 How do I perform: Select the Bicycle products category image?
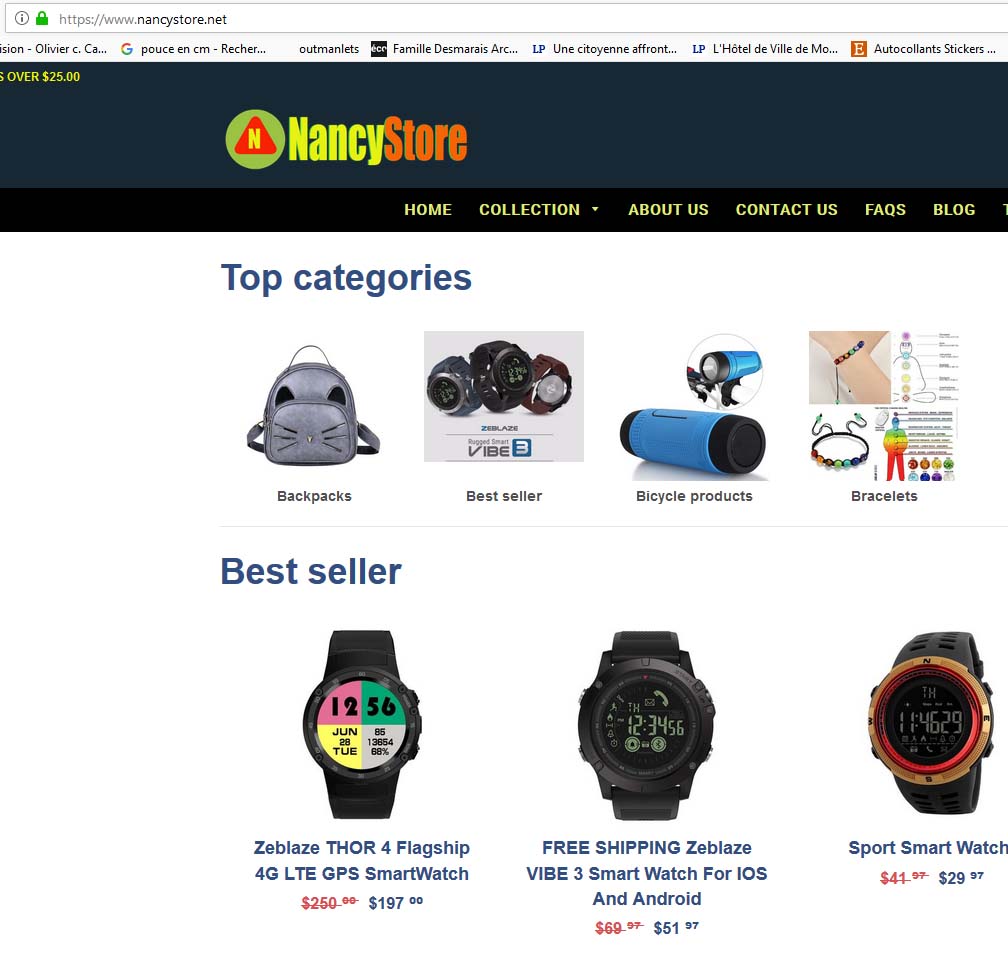(x=694, y=406)
